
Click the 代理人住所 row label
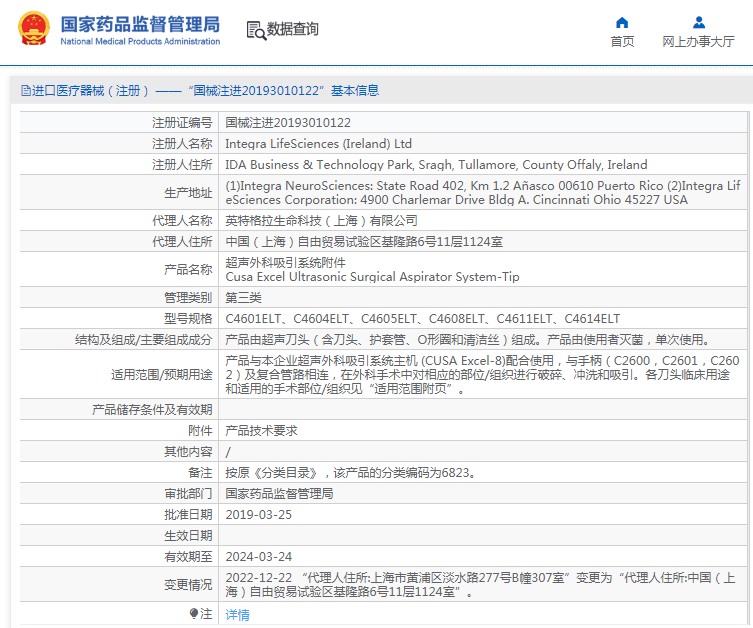[x=182, y=242]
